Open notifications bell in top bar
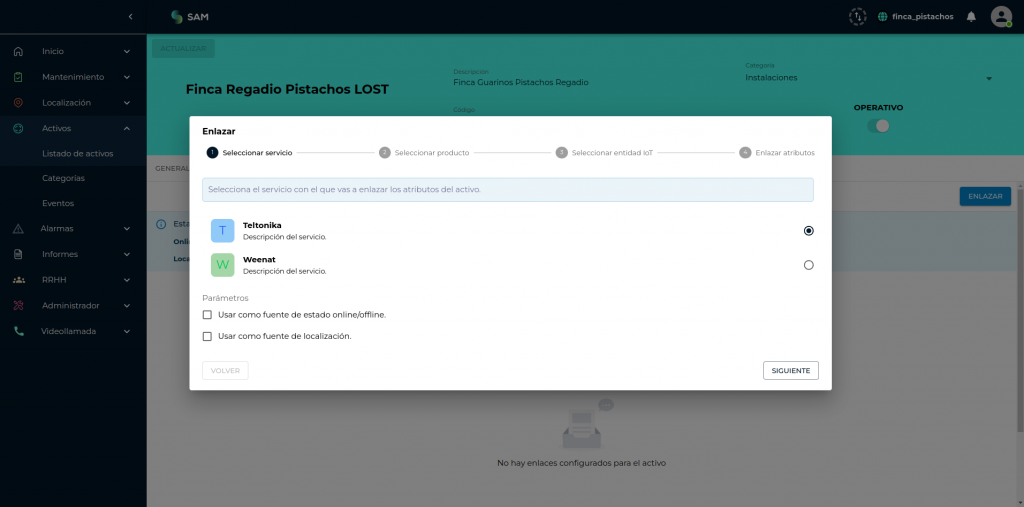The image size is (1024, 507). click(x=970, y=17)
